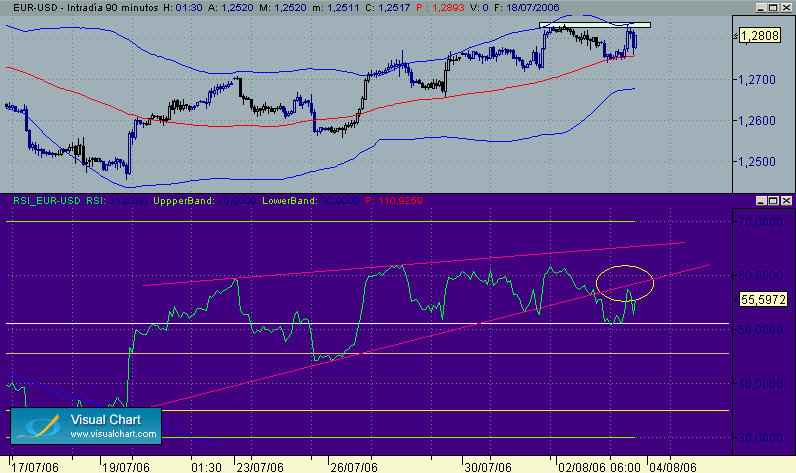The height and width of the screenshot is (473, 796).
Task: Click the current price label 1,2808
Action: 759,36
